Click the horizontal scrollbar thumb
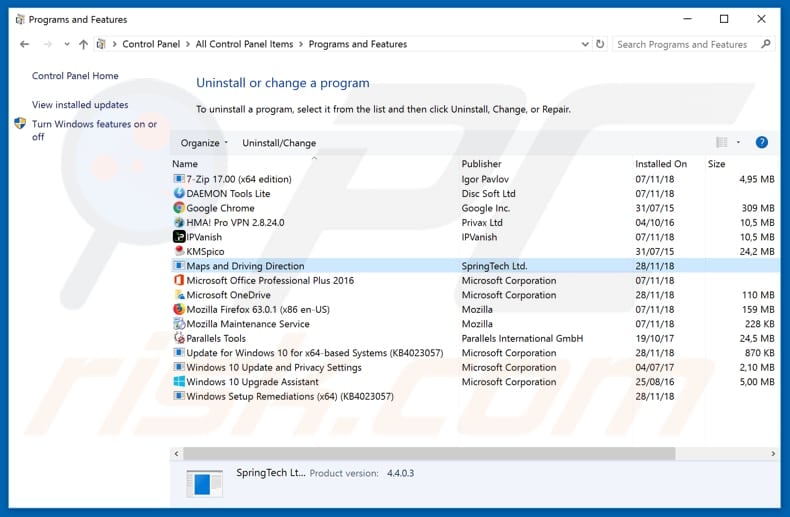This screenshot has width=790, height=517. coord(429,454)
